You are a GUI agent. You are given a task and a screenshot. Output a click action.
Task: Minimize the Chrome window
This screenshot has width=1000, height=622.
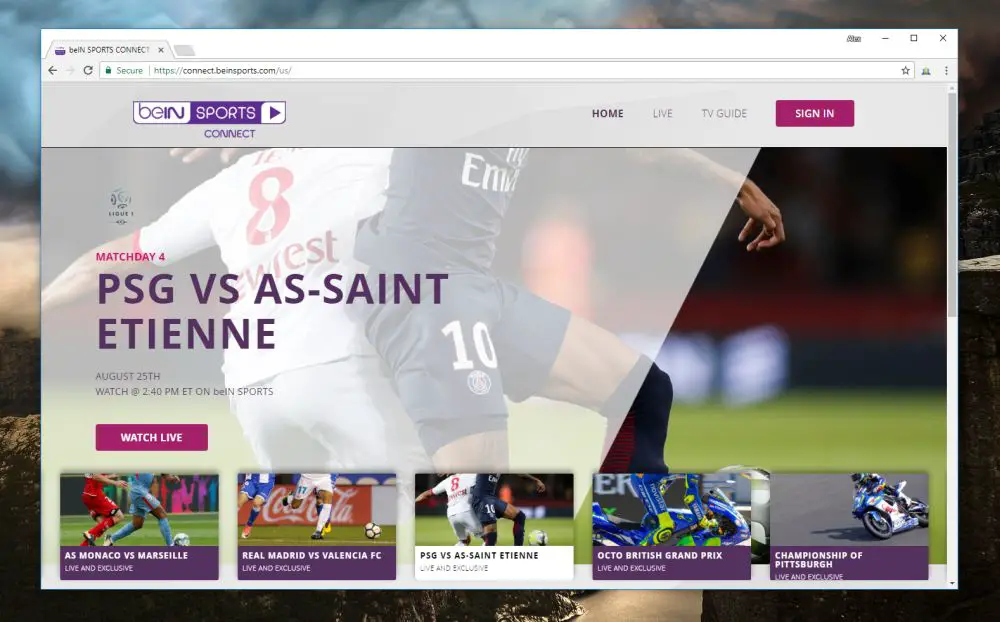(885, 38)
